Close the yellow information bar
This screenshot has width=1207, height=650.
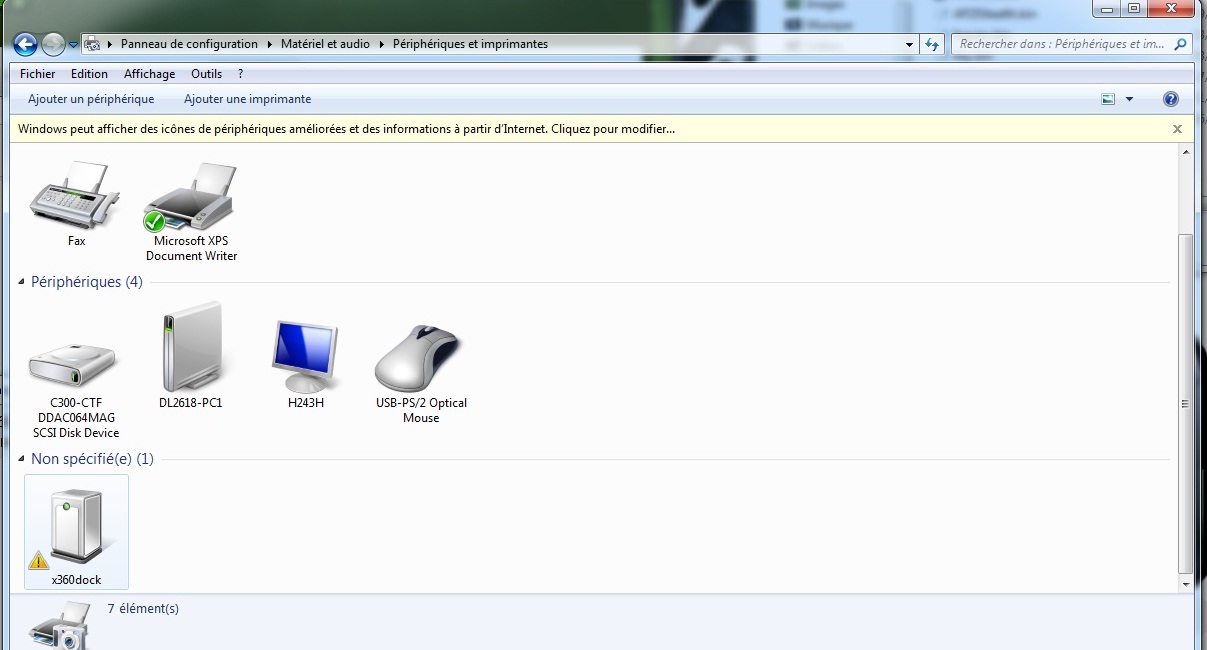tap(1177, 129)
